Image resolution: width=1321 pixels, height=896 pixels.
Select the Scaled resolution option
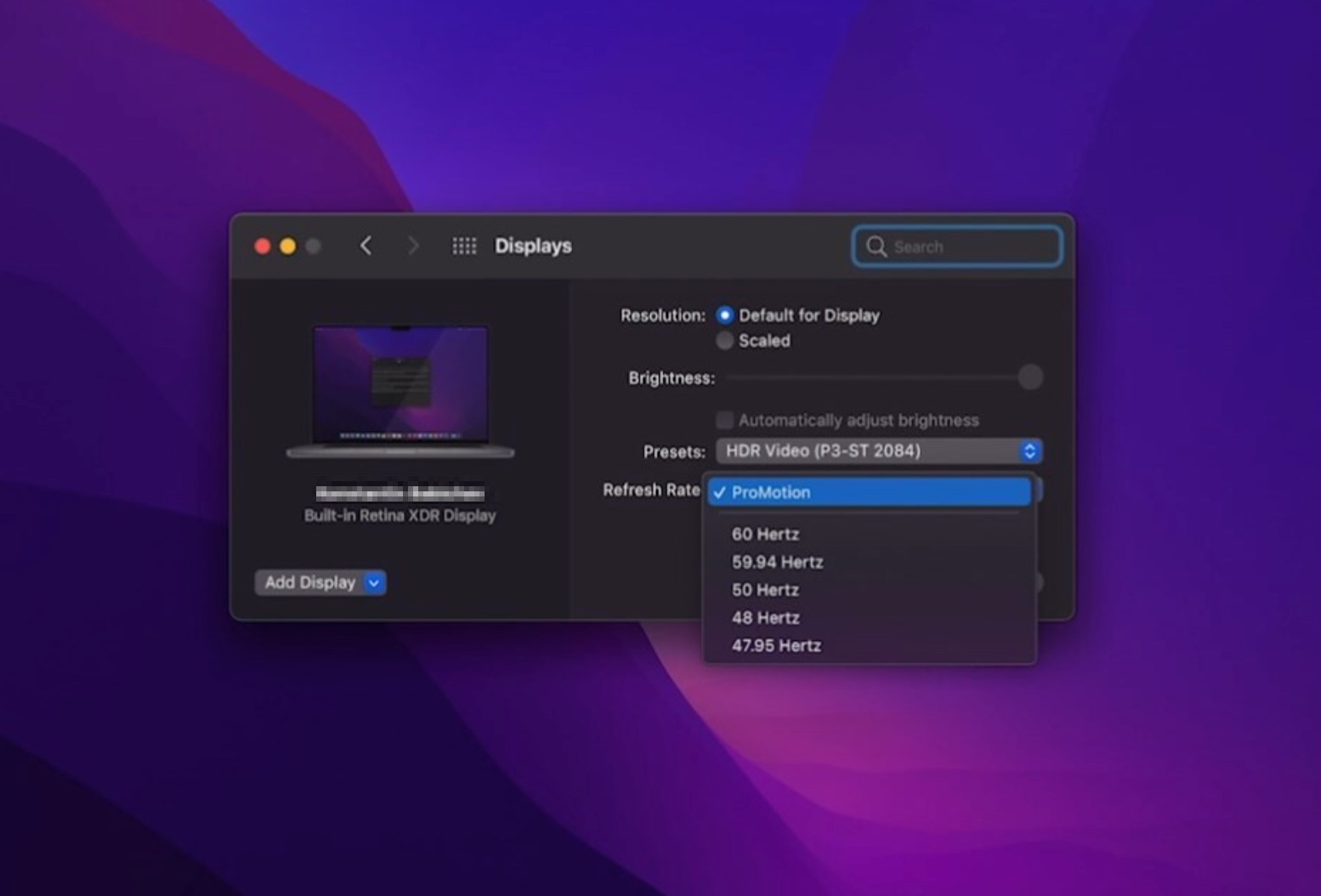click(724, 341)
